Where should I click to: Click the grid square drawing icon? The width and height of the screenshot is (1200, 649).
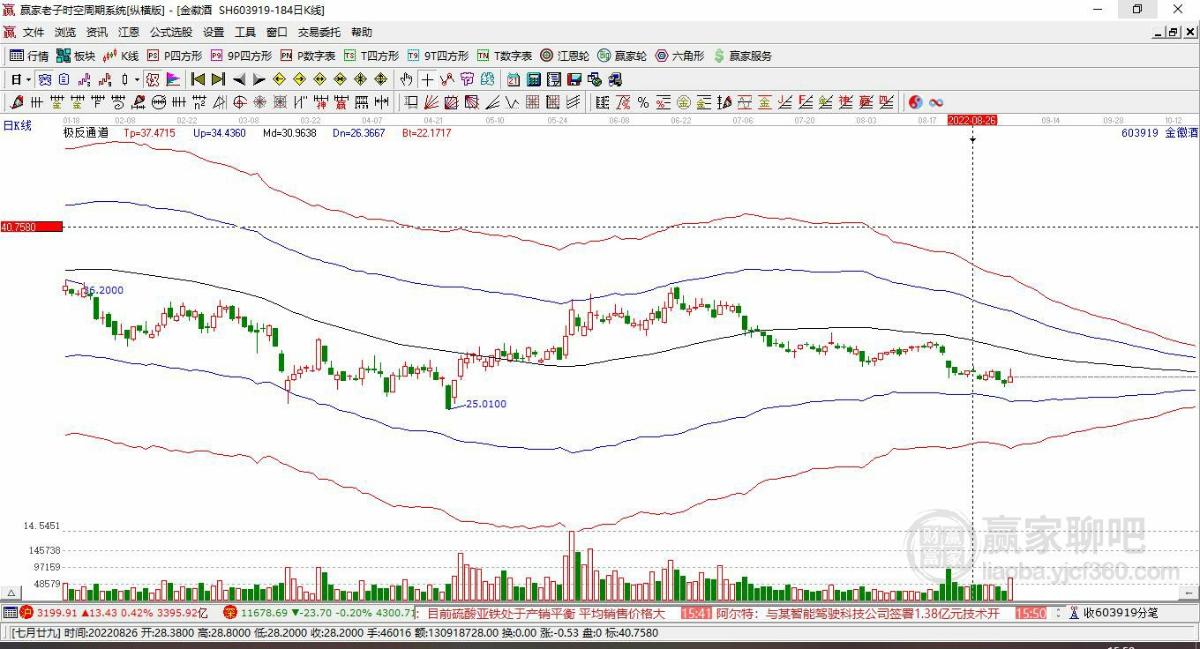coord(531,102)
